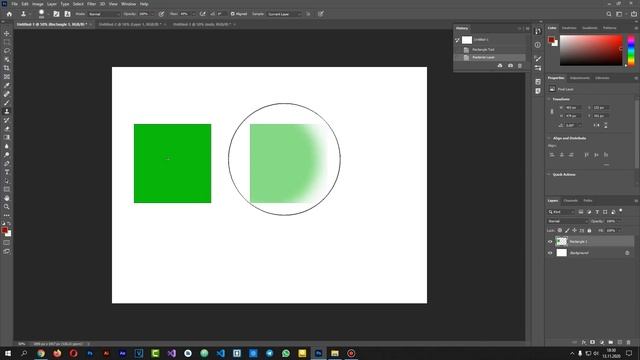
Task: Open the Clone Source panel icon
Action: (67, 14)
